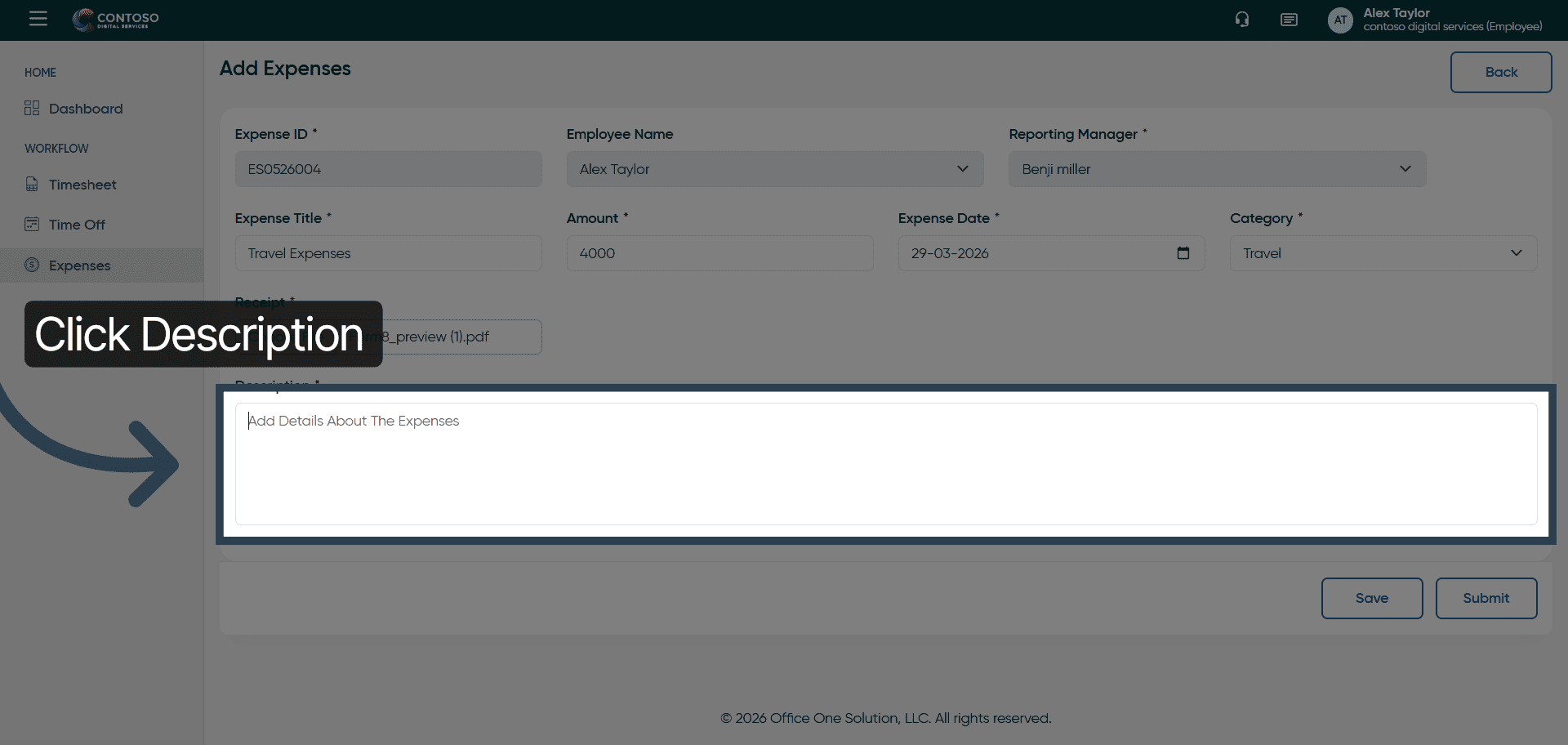Open the hamburger navigation menu
Image resolution: width=1568 pixels, height=745 pixels.
pyautogui.click(x=38, y=19)
